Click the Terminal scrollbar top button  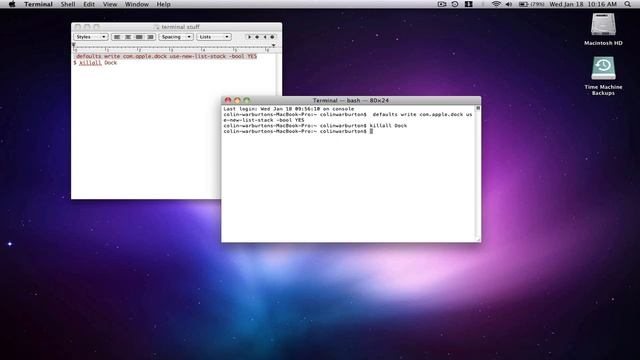(x=478, y=108)
